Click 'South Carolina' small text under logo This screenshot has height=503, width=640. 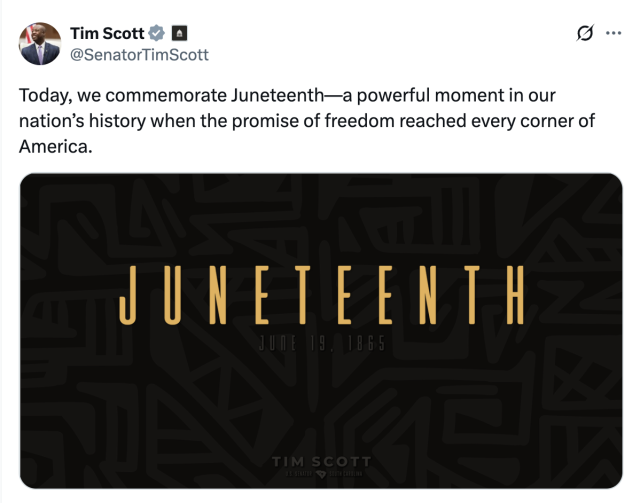click(345, 474)
